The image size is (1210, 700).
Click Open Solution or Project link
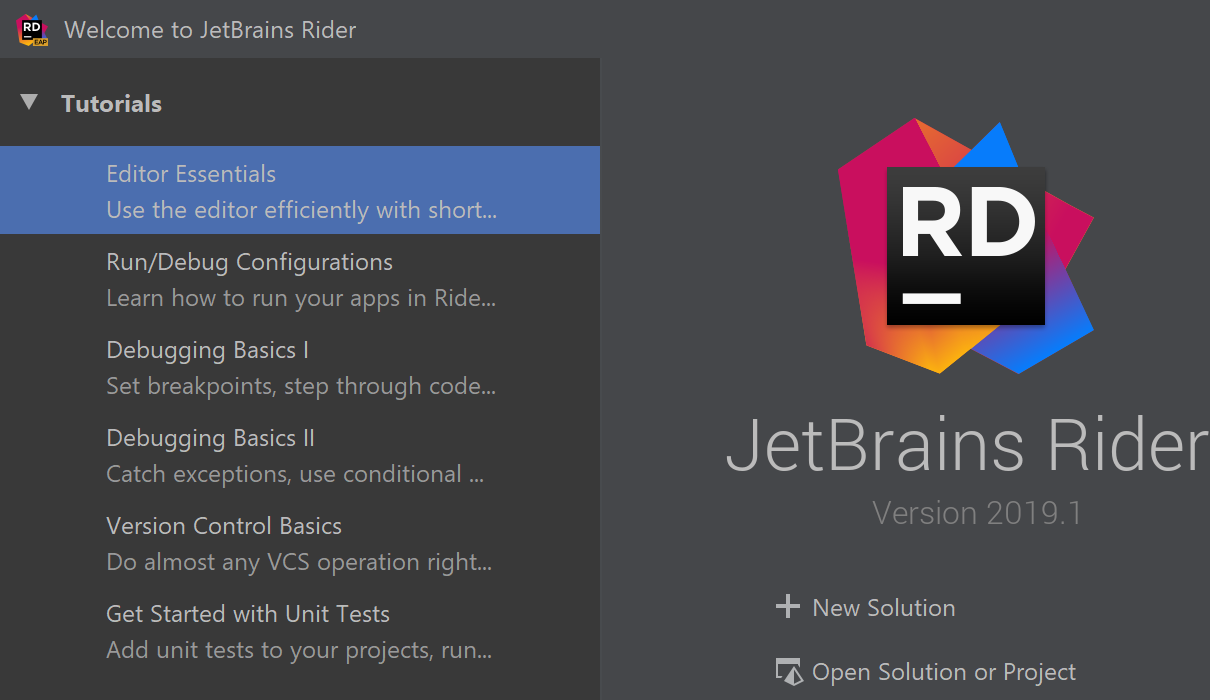[x=944, y=672]
